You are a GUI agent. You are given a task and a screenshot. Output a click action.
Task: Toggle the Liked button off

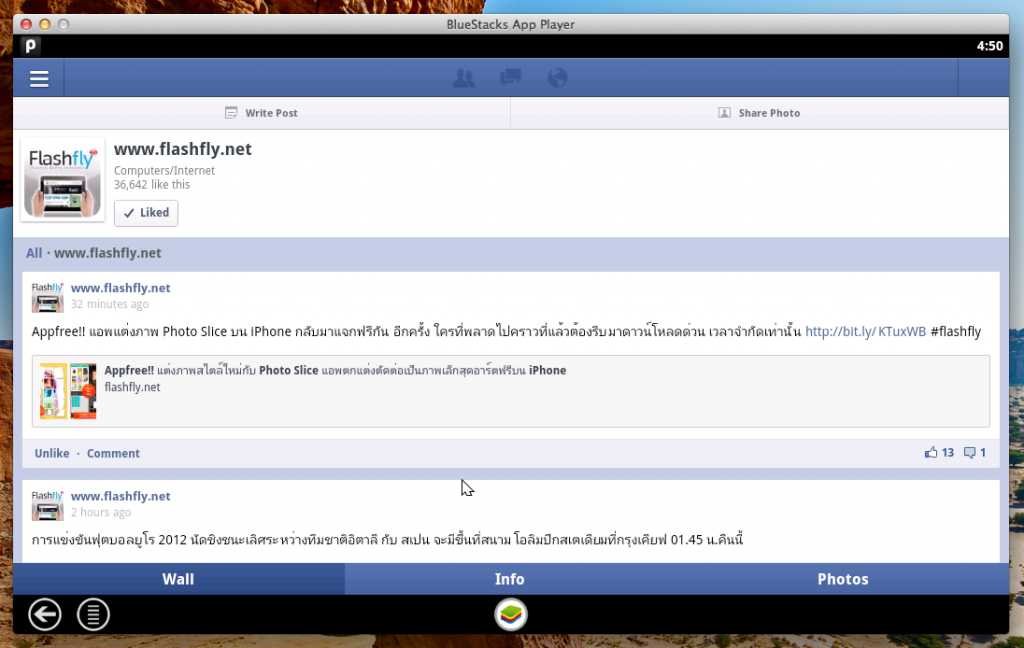pyautogui.click(x=146, y=213)
